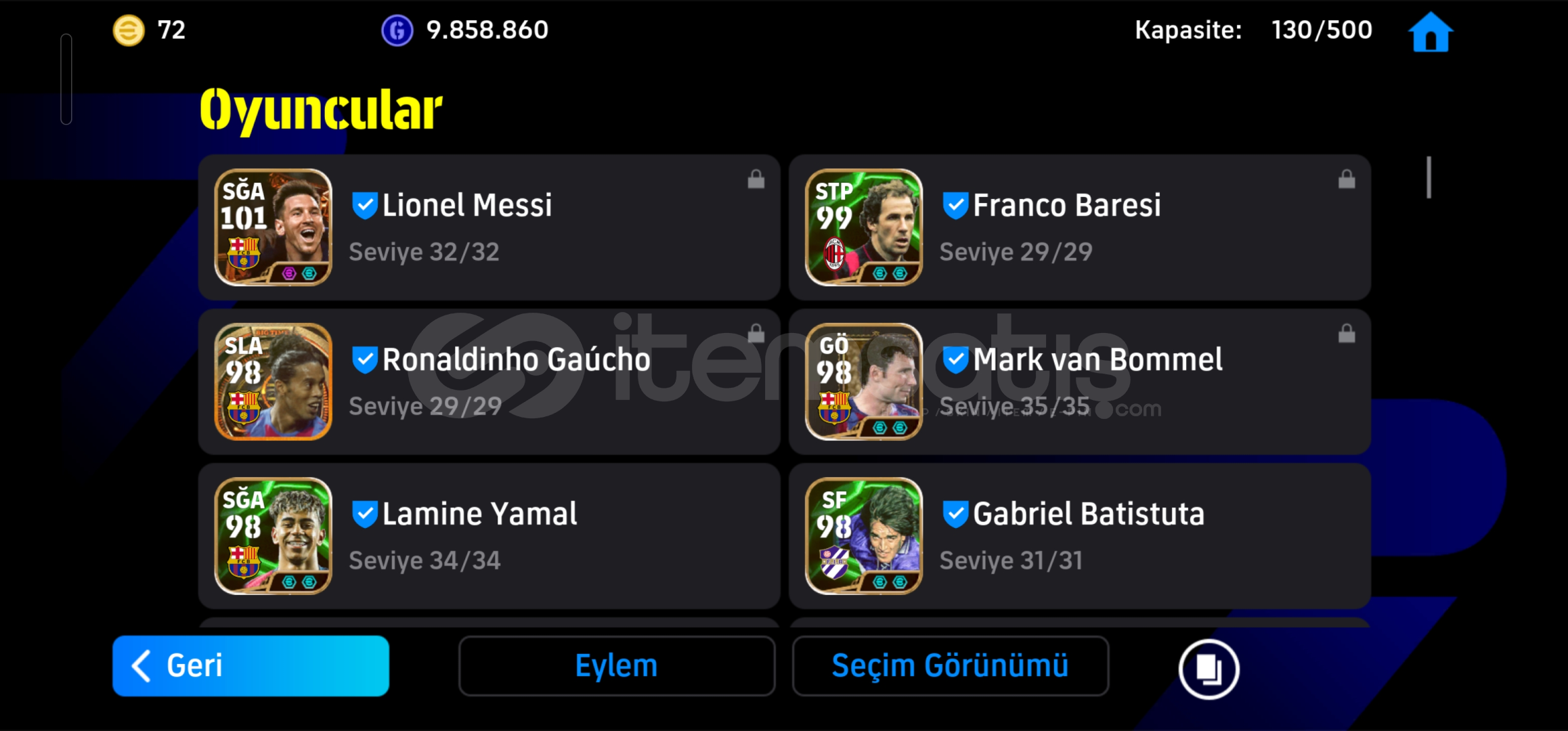Click lock icon on Mark van Bommel card

click(x=1347, y=334)
